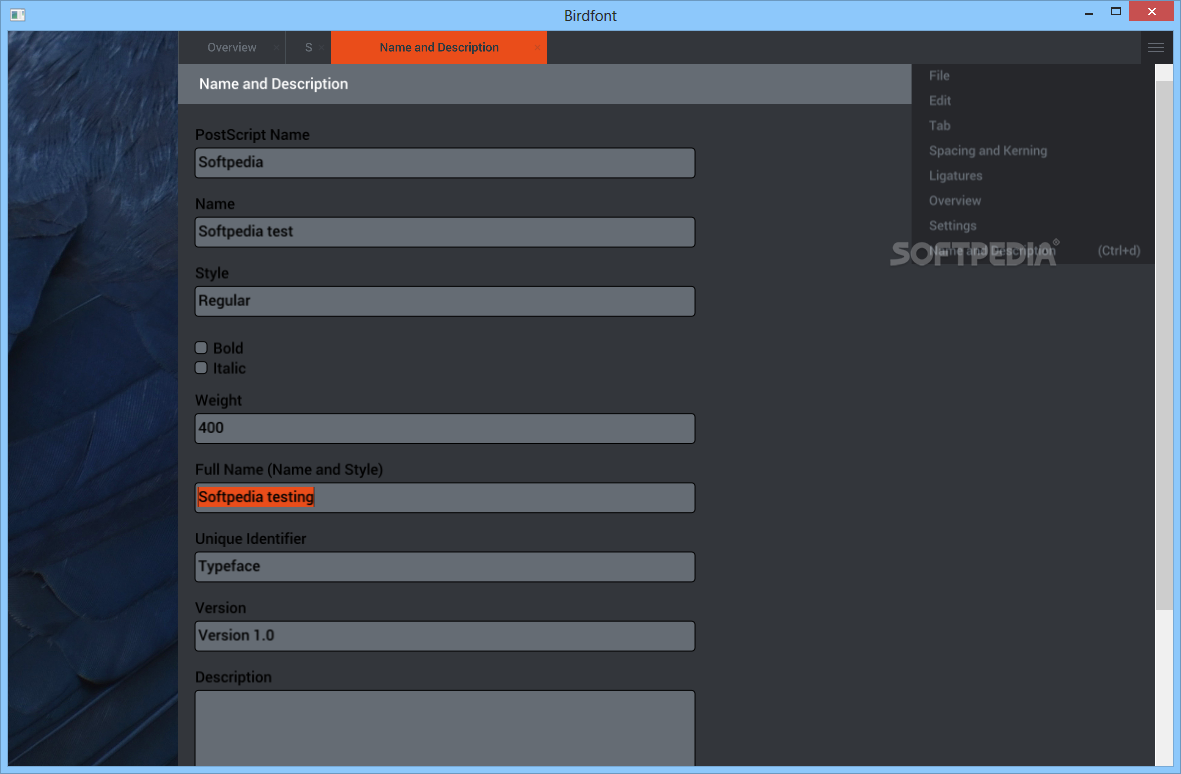This screenshot has height=774, width=1181.
Task: Open the hamburger menu icon
Action: 1155,47
